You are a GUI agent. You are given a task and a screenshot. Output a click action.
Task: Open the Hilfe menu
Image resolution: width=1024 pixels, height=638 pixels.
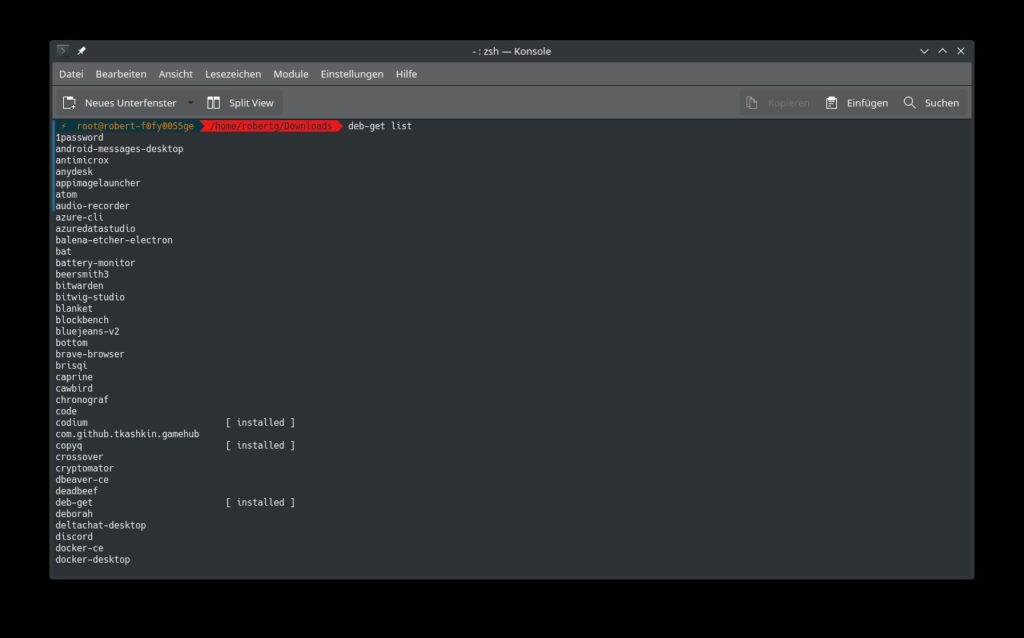tap(406, 74)
